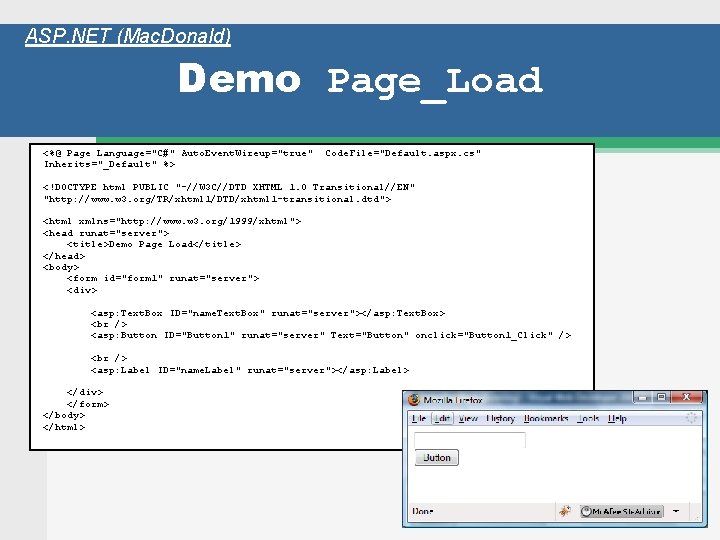Click the bug icon in Firefox status bar
The width and height of the screenshot is (720, 540).
point(565,511)
